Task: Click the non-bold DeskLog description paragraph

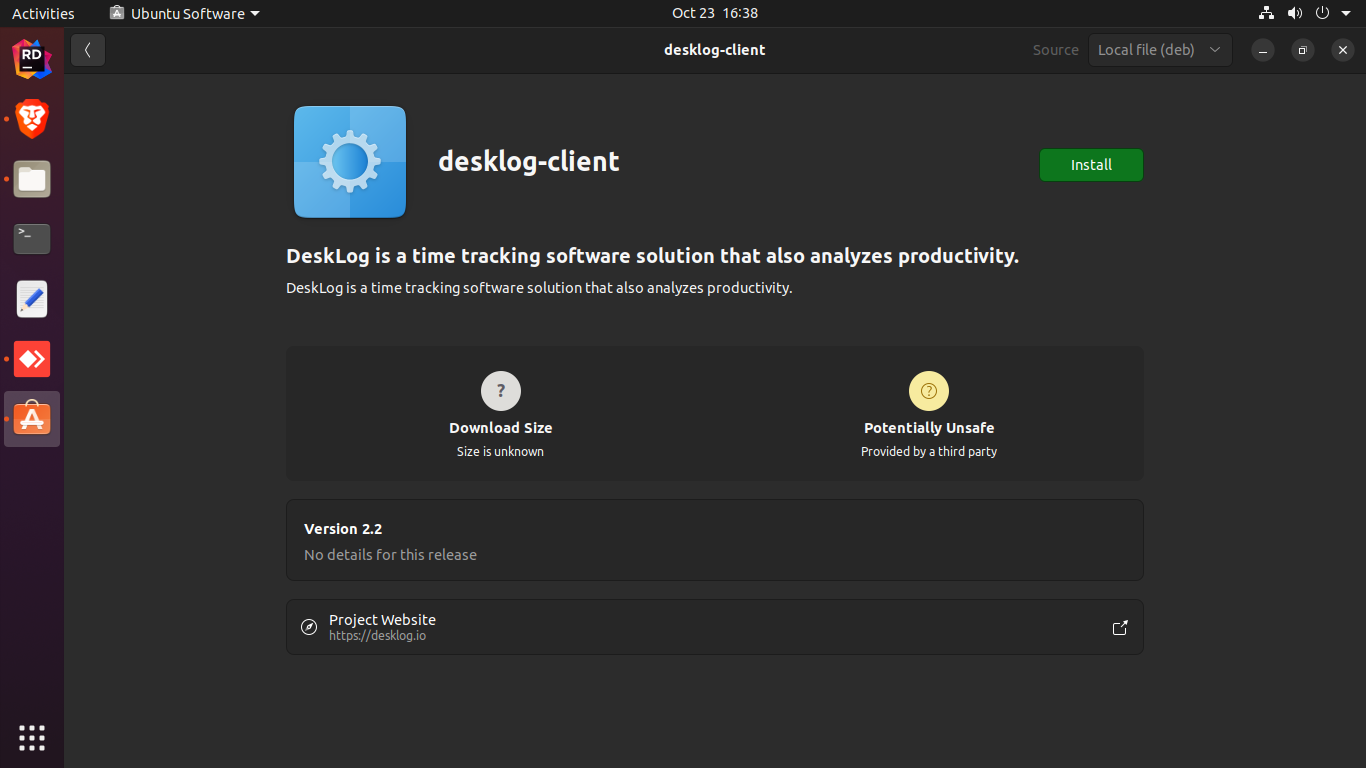Action: (539, 288)
